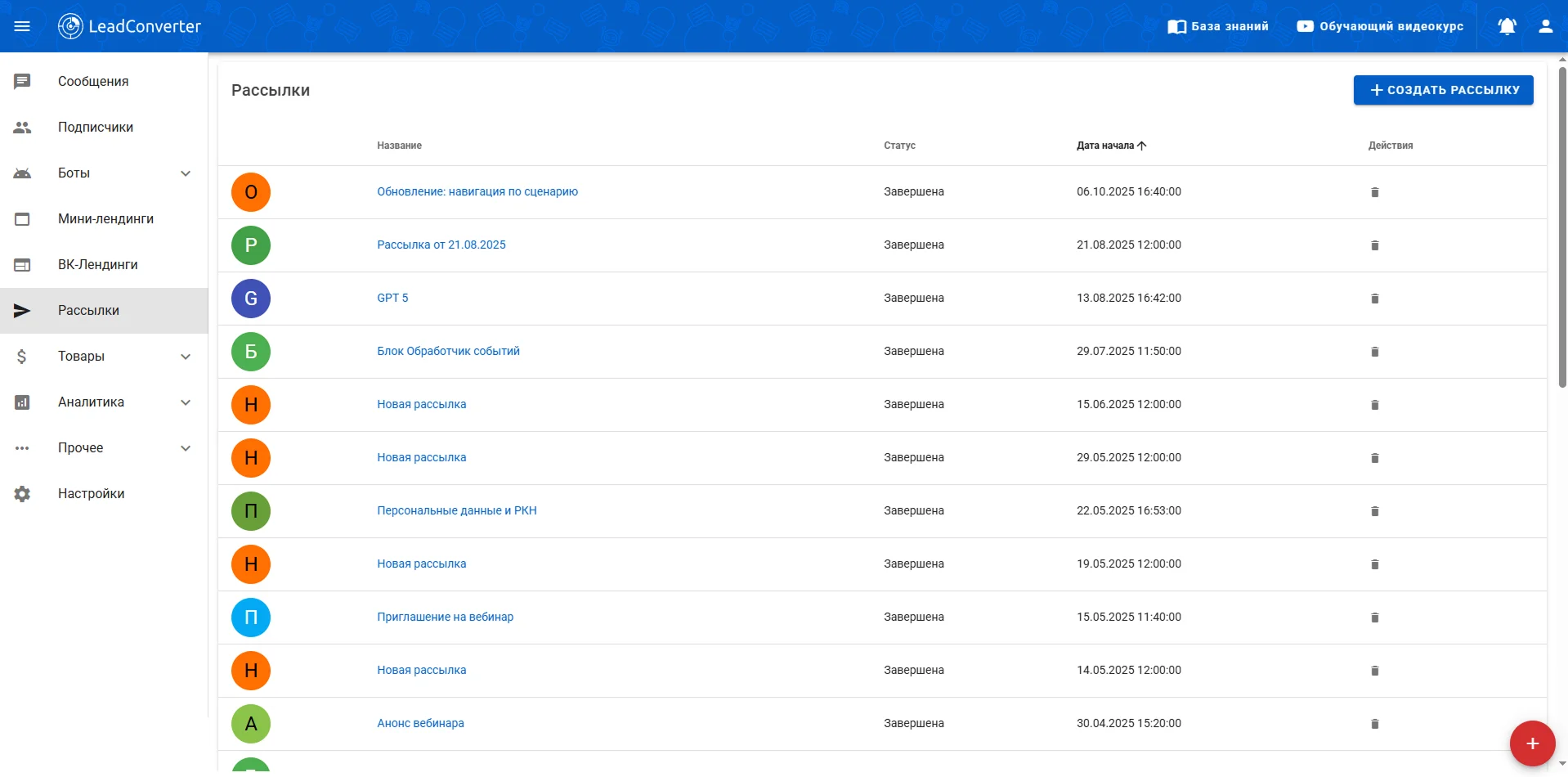
Task: Open the user account icon
Action: (x=1545, y=26)
